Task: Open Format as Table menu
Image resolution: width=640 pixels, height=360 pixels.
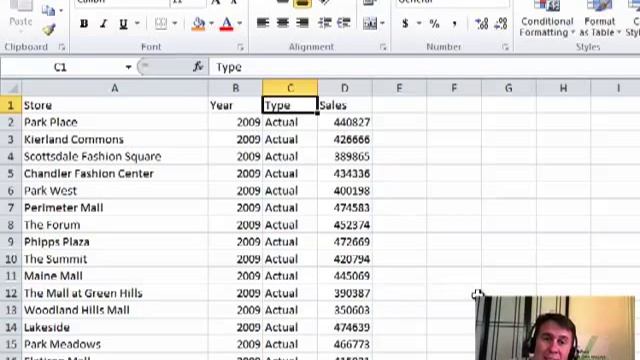Action: point(600,19)
